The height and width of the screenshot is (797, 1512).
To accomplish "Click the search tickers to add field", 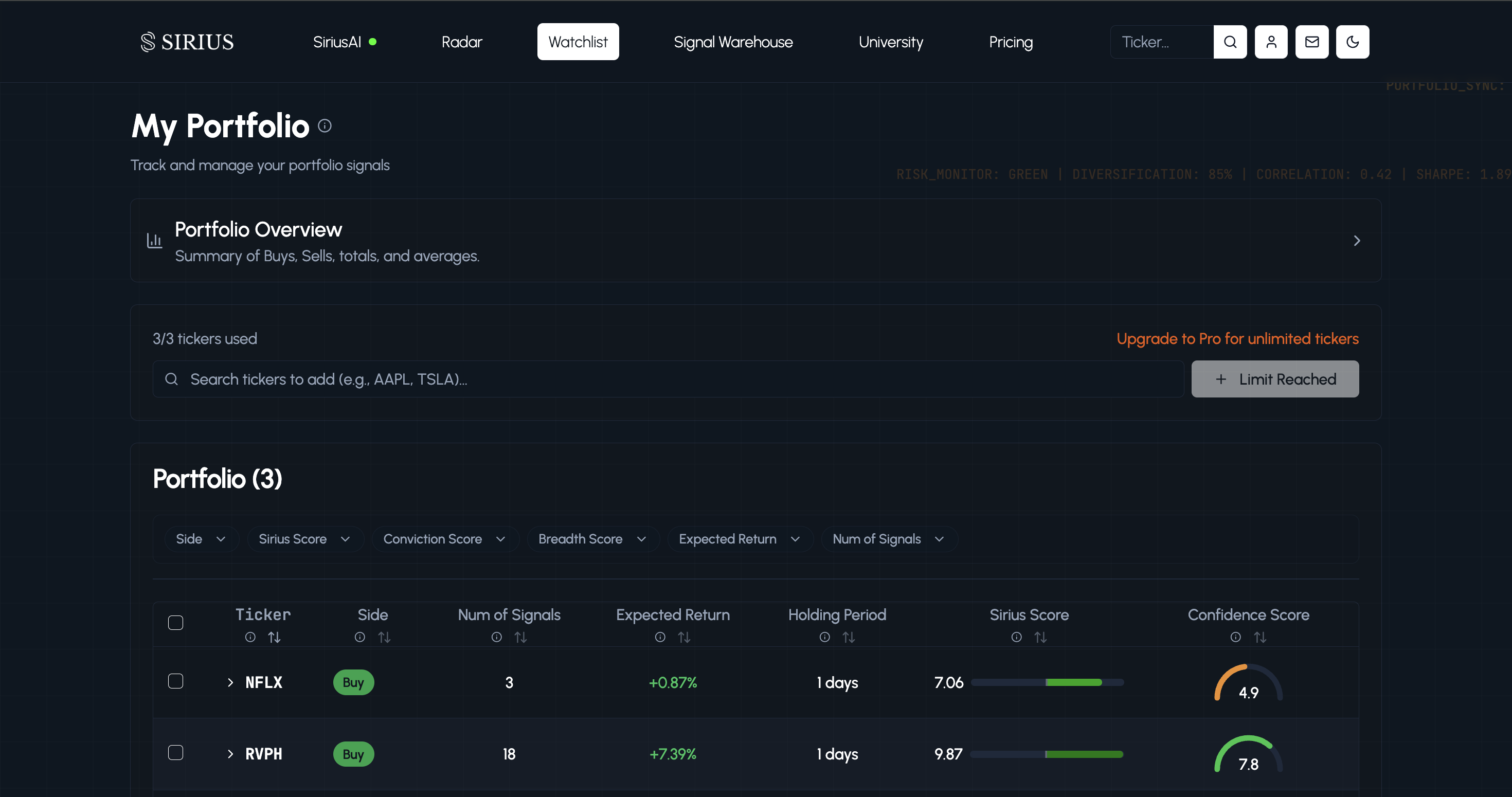I will point(668,379).
